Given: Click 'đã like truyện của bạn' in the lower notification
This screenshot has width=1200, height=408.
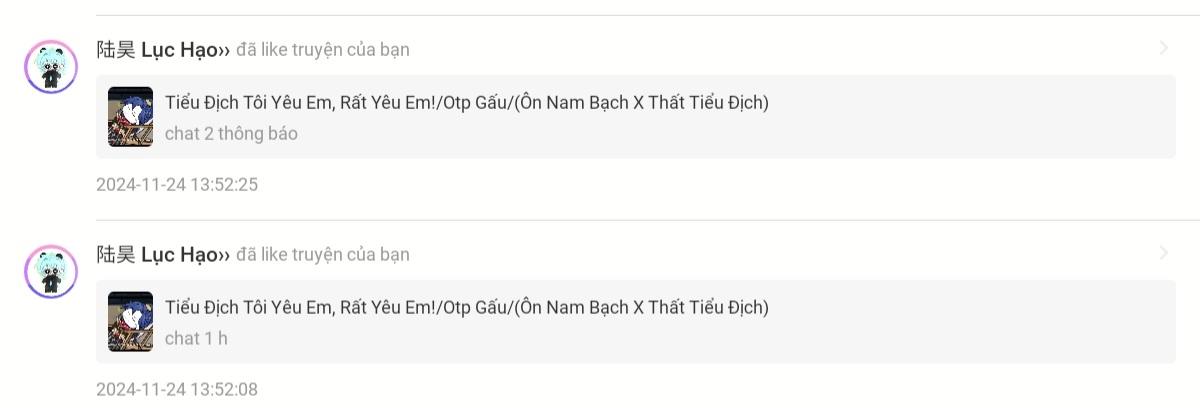Looking at the screenshot, I should [x=323, y=255].
